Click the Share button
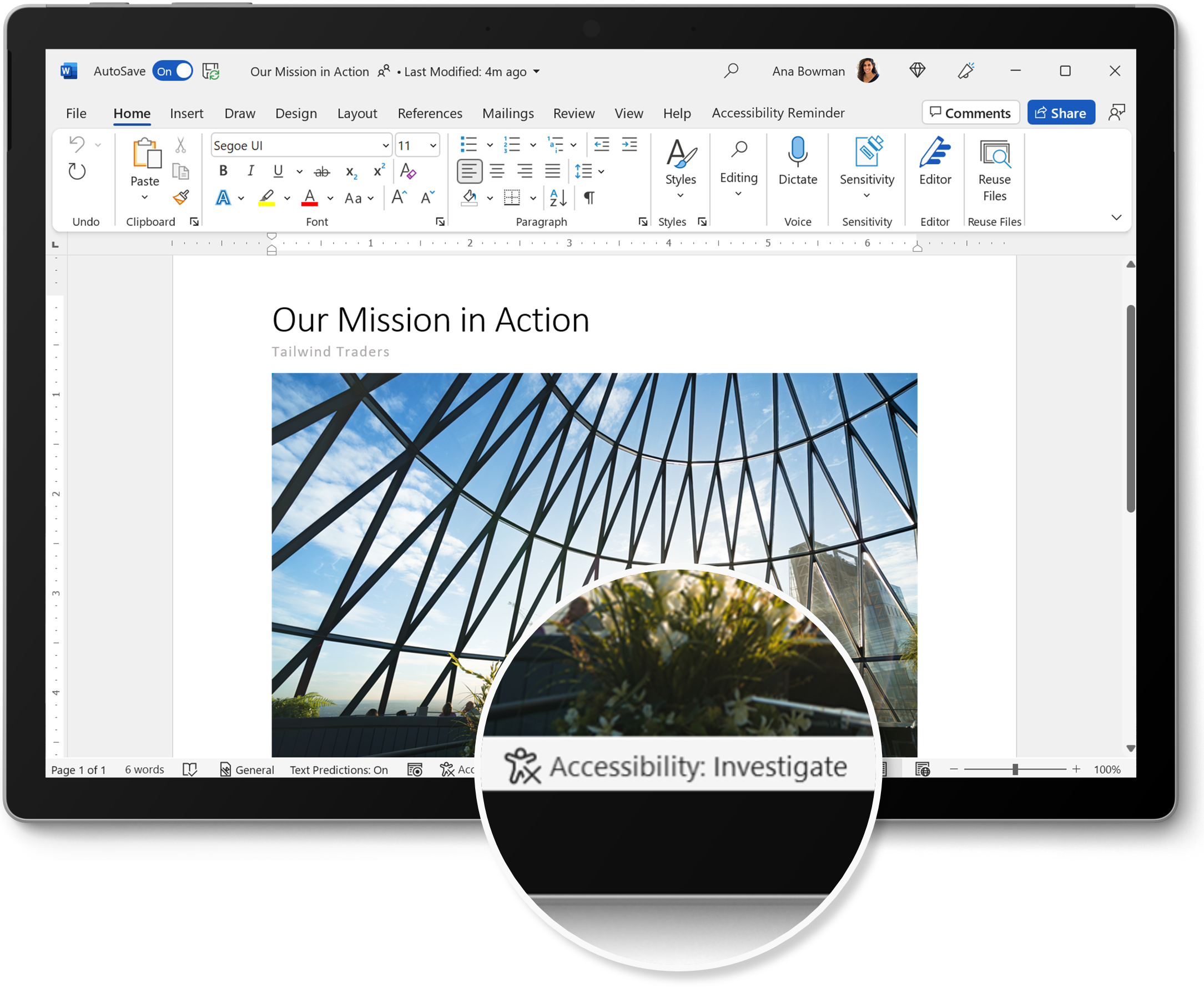The height and width of the screenshot is (993, 1204). pyautogui.click(x=1062, y=112)
